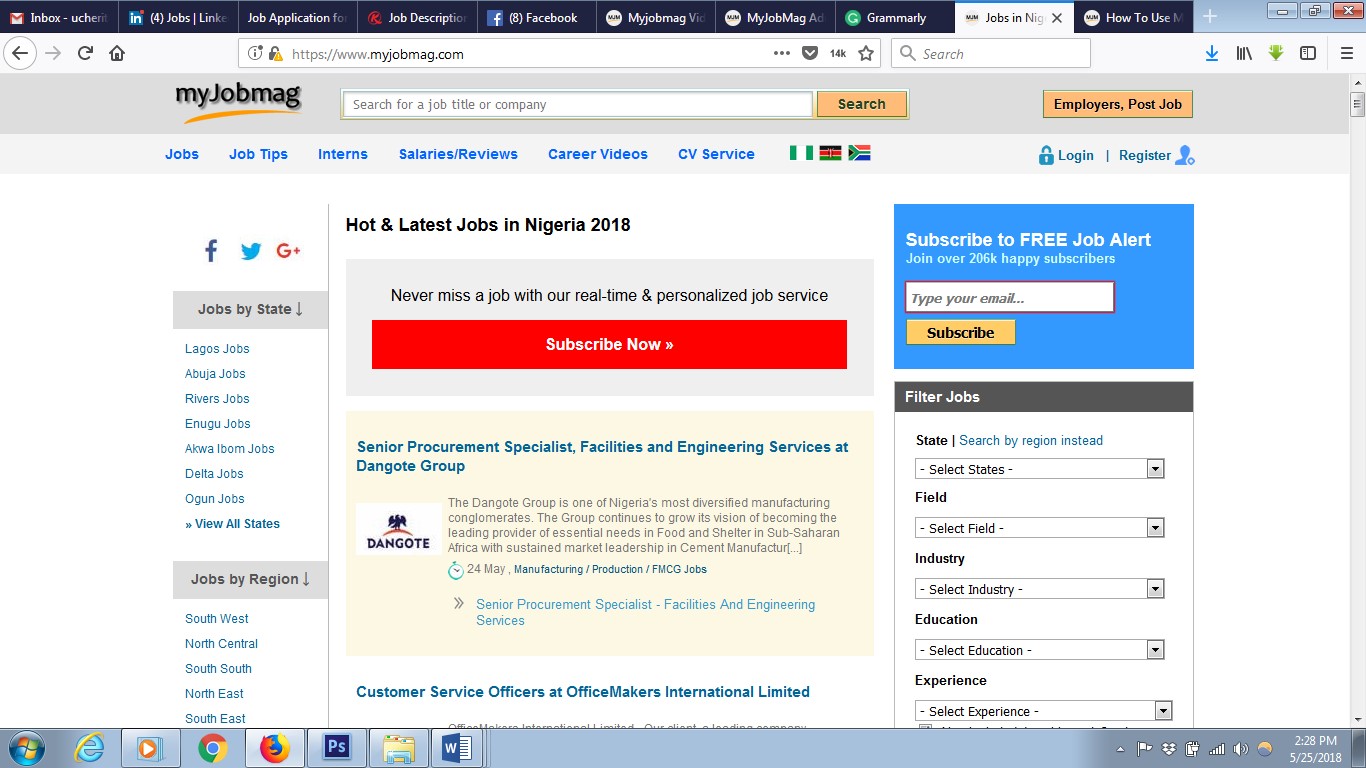Click the job title or company search field
Image resolution: width=1366 pixels, height=768 pixels.
(x=577, y=104)
